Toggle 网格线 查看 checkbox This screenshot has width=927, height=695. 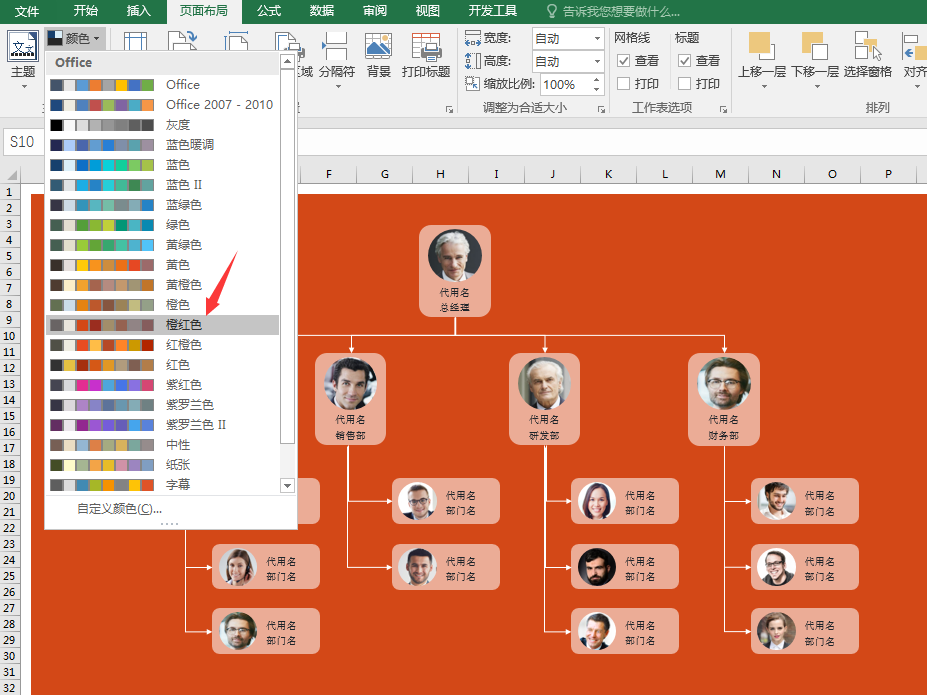click(x=623, y=60)
